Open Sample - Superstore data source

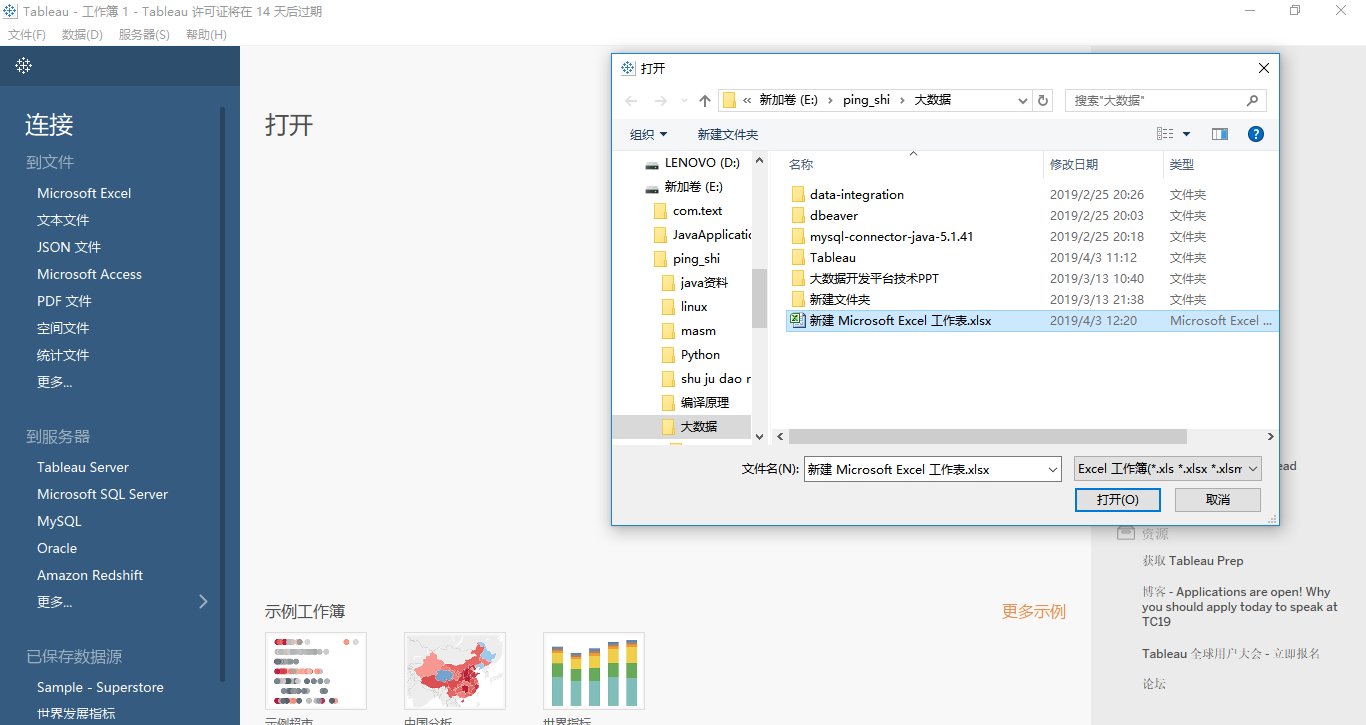tap(100, 687)
